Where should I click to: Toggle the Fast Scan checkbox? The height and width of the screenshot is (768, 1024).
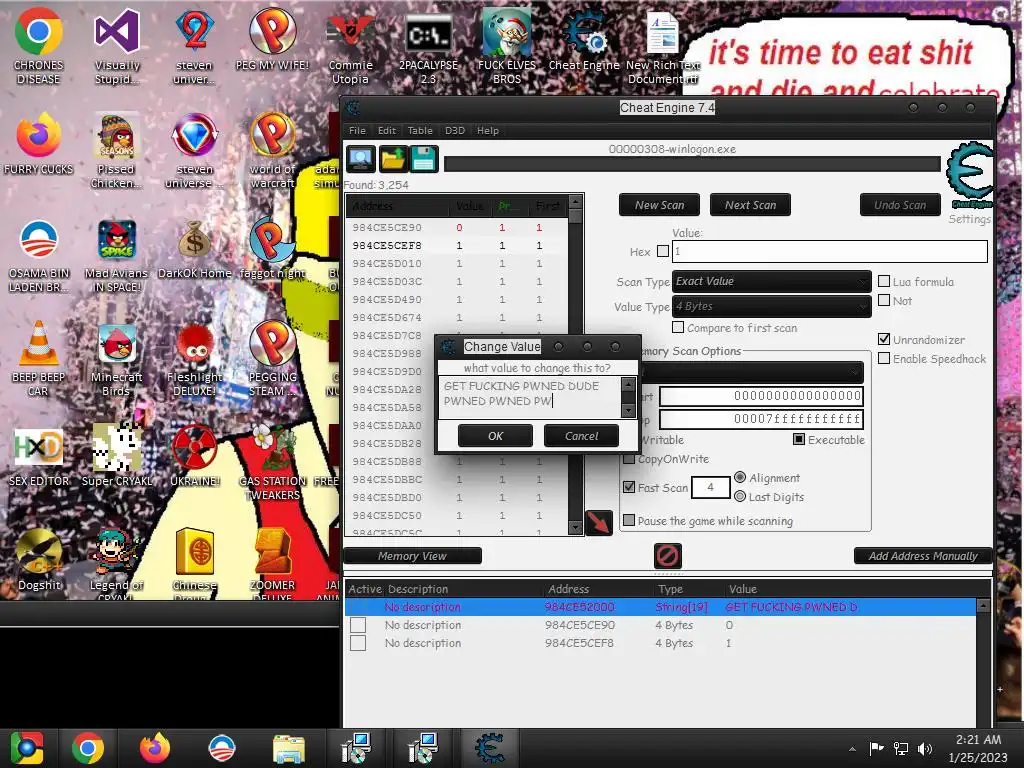(x=629, y=487)
